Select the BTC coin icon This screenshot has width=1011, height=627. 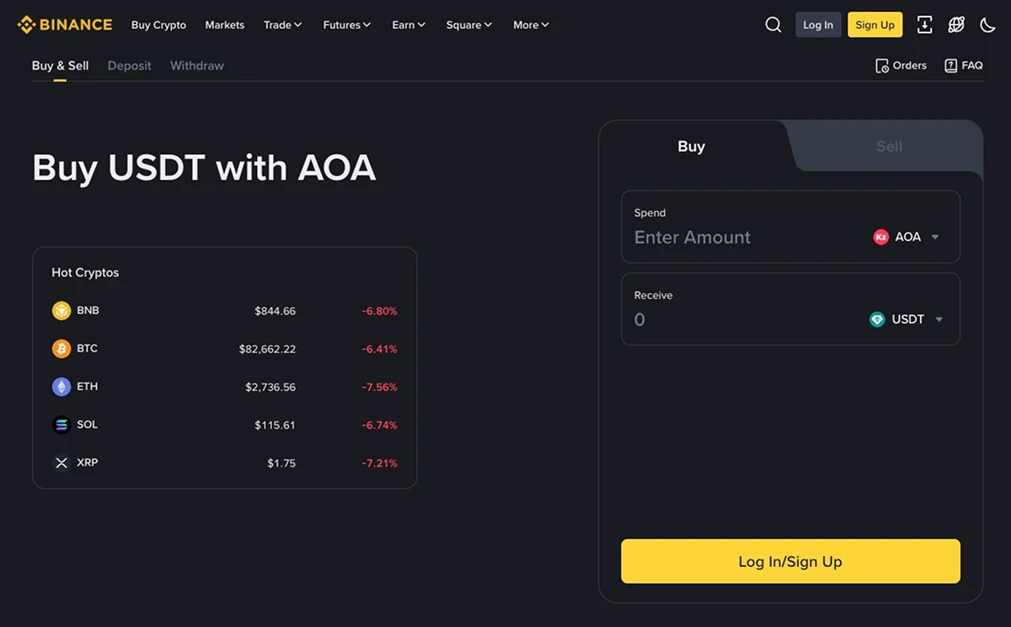(61, 348)
